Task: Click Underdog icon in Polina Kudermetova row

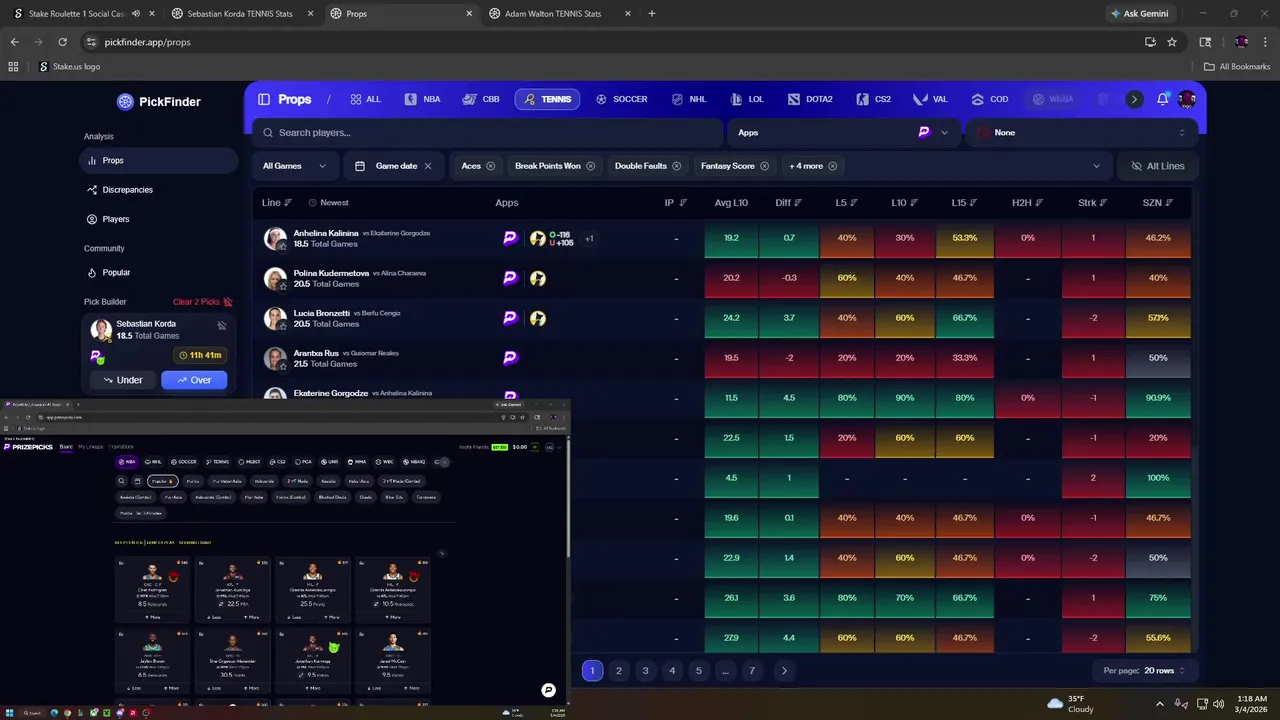Action: click(538, 278)
